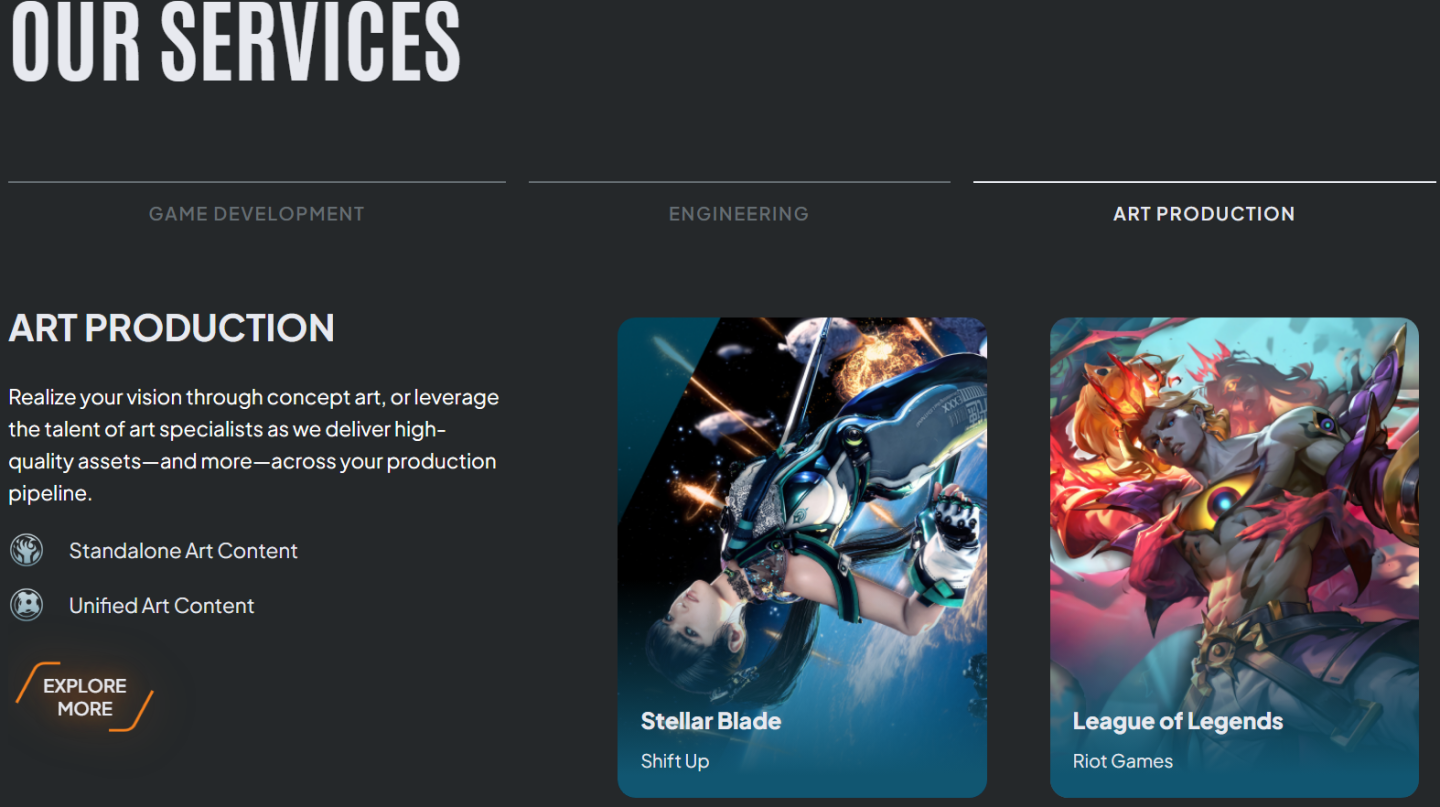Open the Stellar Blade artwork card
This screenshot has height=807, width=1440.
coord(802,557)
